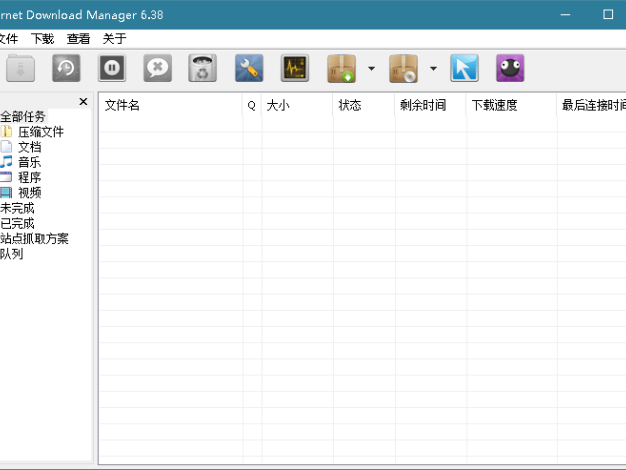The image size is (626, 470).
Task: Sort by the 最后连接时间 column header
Action: point(592,105)
